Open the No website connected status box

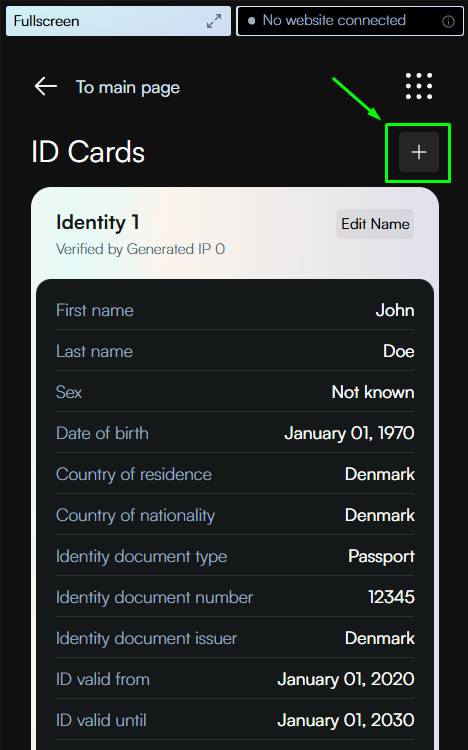(x=350, y=21)
